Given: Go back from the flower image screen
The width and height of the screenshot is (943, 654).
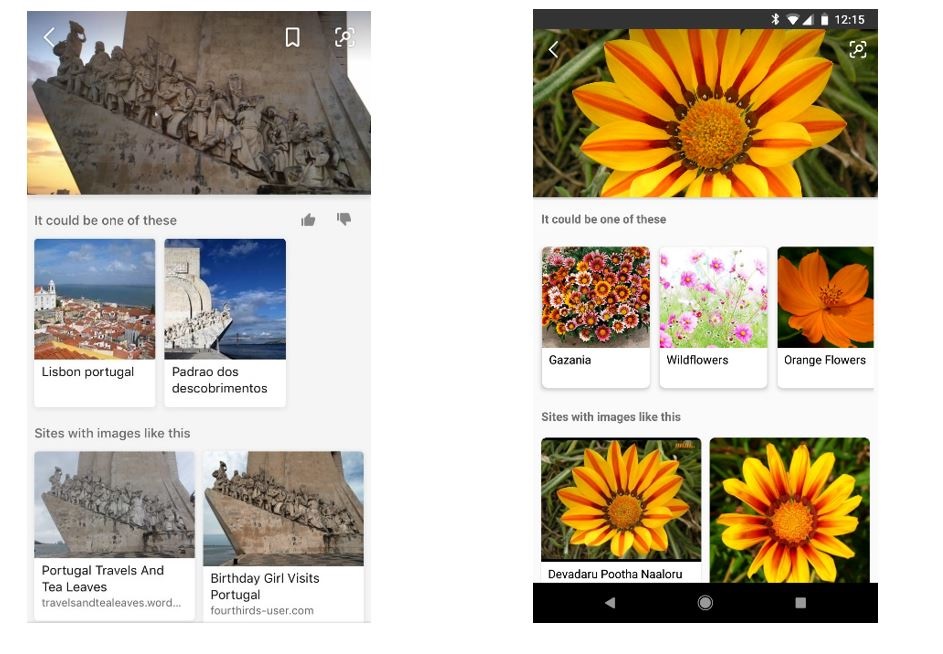Looking at the screenshot, I should 554,49.
